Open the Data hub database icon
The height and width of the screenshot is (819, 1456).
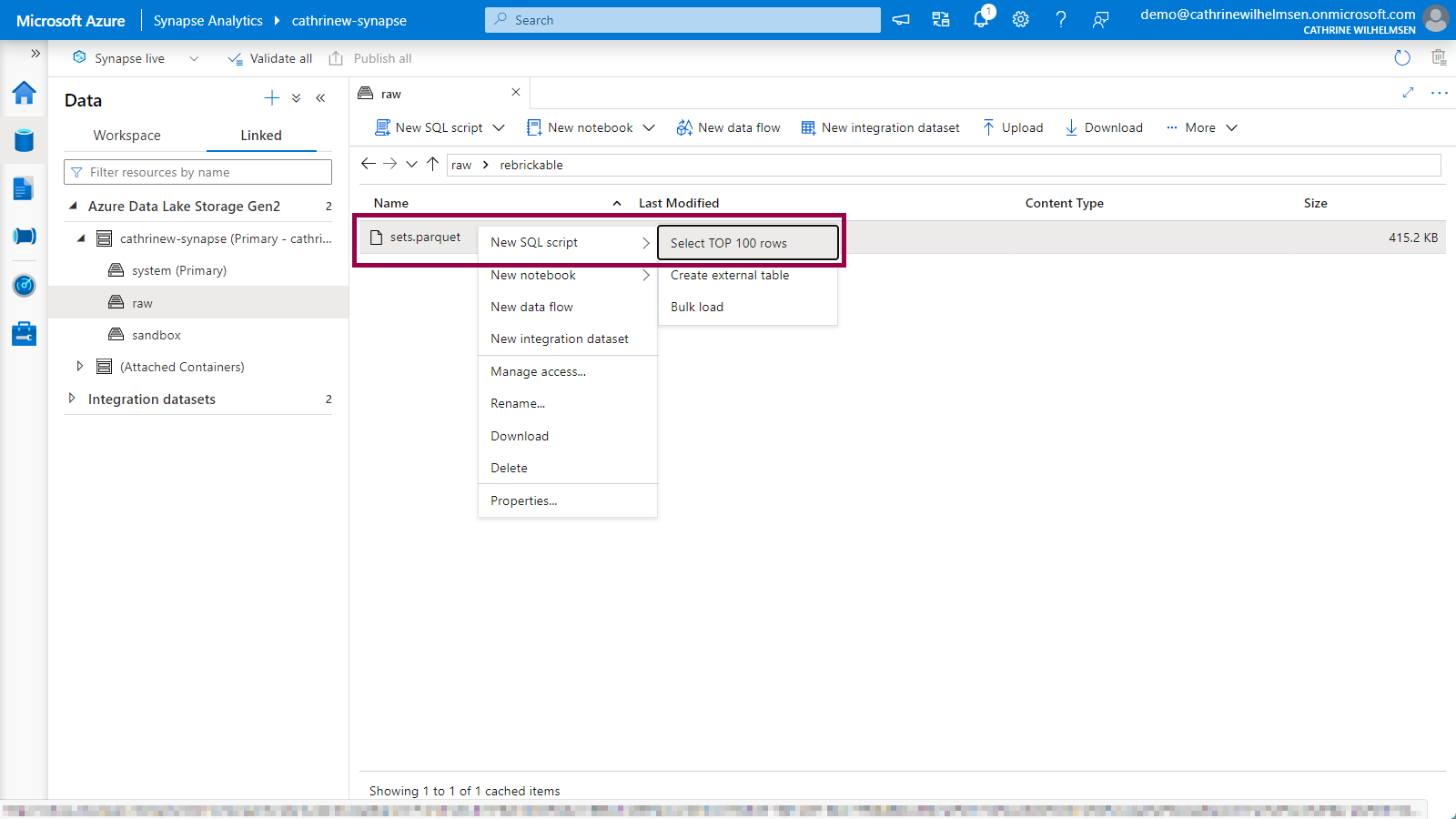coord(24,140)
